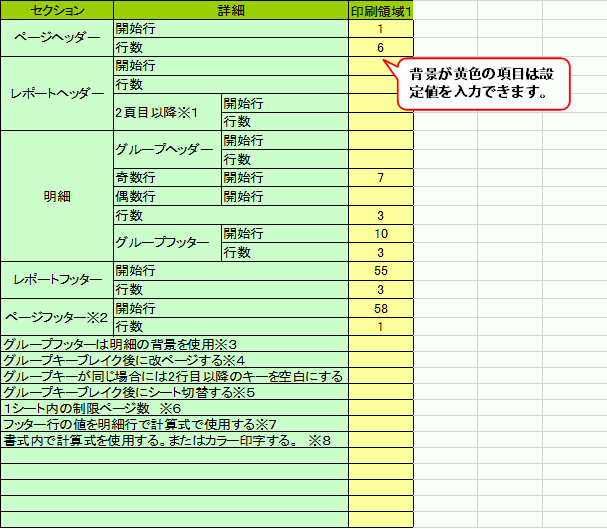Viewport: 607px width, 529px height.
Task: Select グループフッター 行数 value cell showing 3
Action: (x=381, y=252)
